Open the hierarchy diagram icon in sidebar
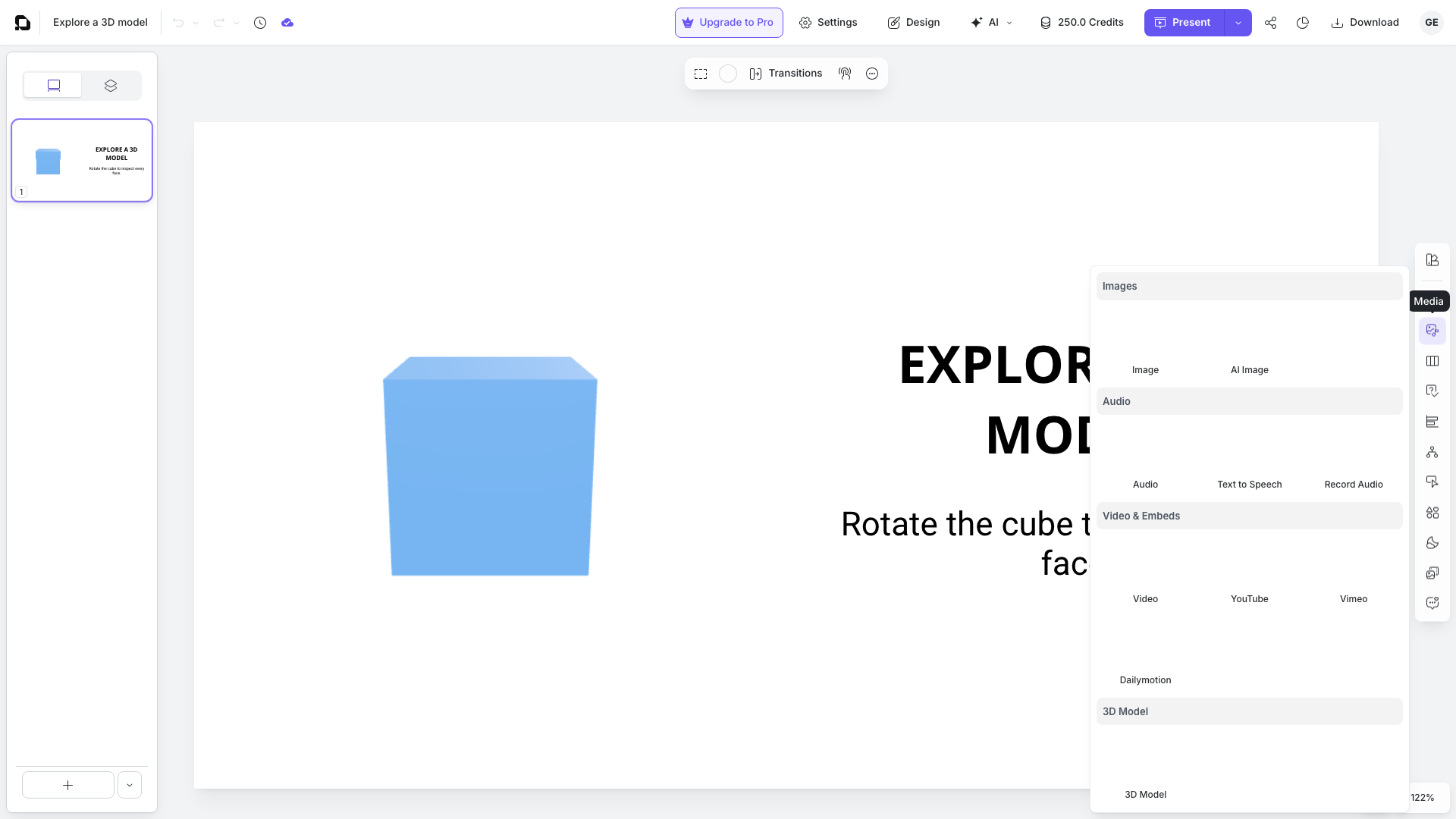Viewport: 1456px width, 819px height. click(1432, 452)
